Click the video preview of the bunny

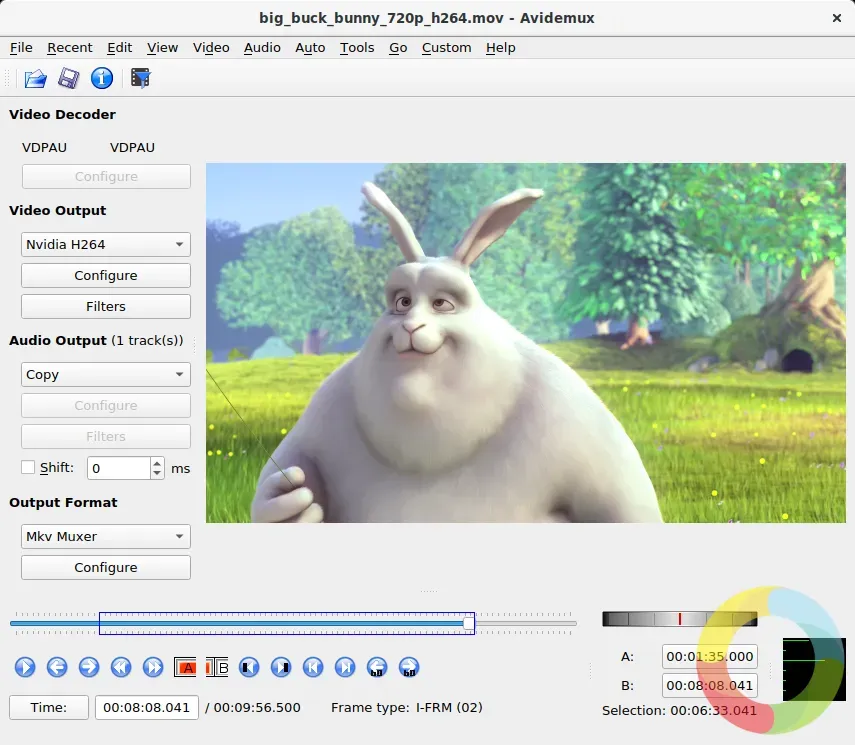click(526, 343)
